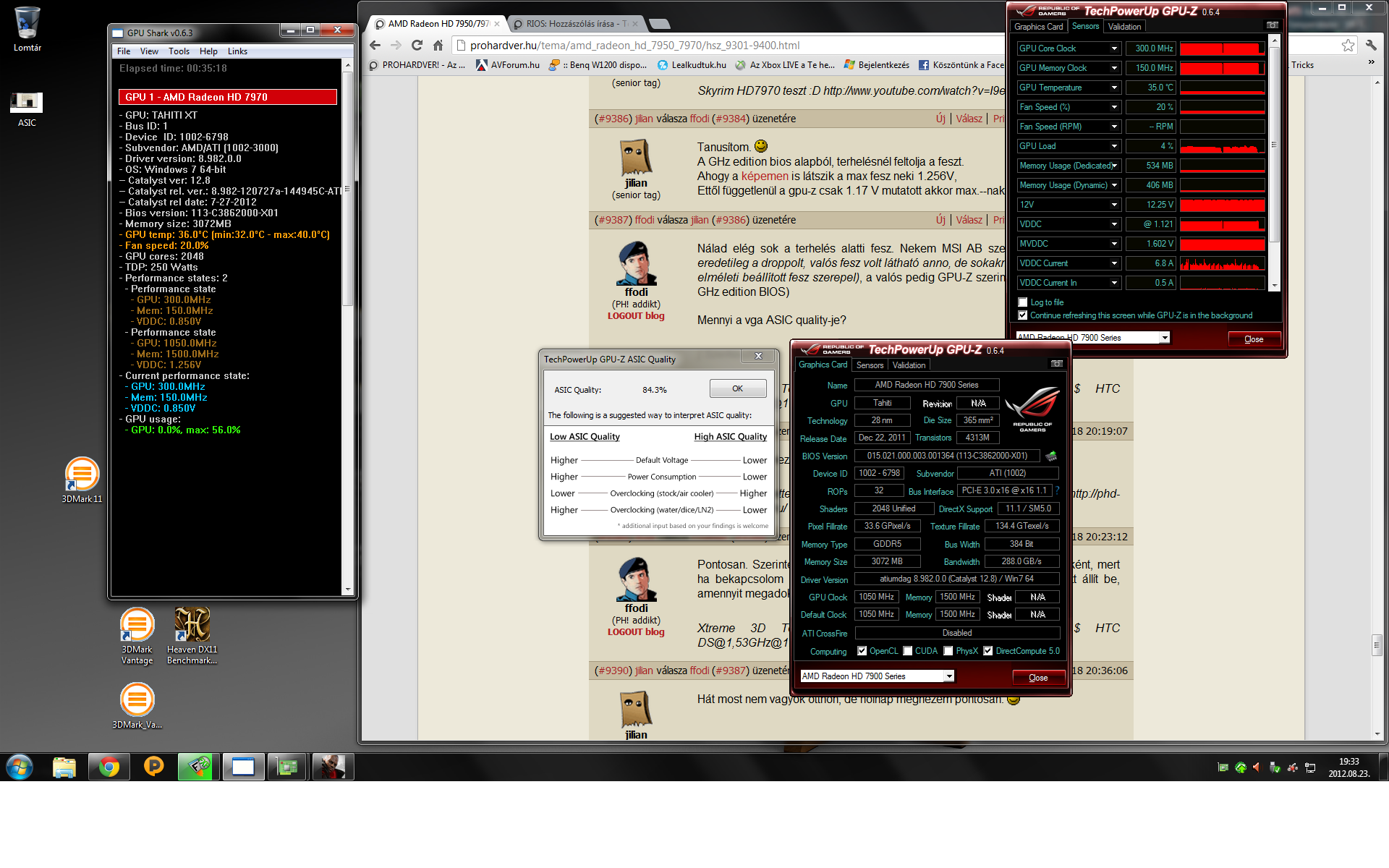Click the GPU Shark vertical scrollbar
This screenshot has width=1389, height=868.
(x=347, y=325)
